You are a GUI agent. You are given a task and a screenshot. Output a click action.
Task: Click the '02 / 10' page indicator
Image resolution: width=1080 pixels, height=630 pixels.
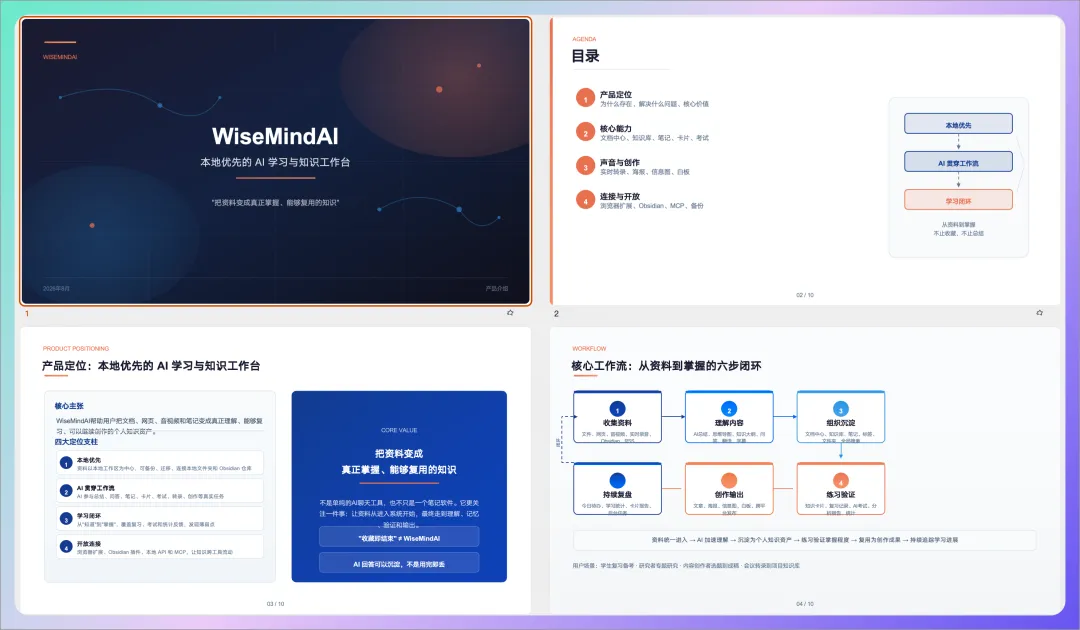[x=805, y=295]
